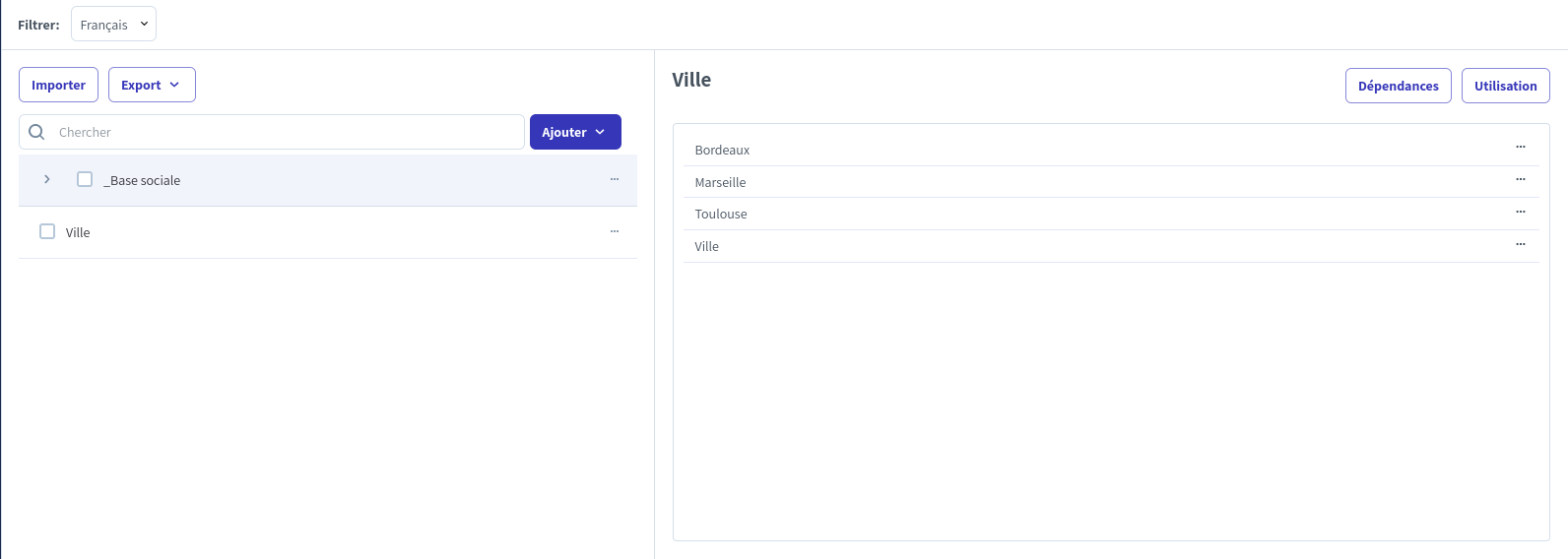
Task: Open the Français language filter dropdown
Action: (x=113, y=25)
